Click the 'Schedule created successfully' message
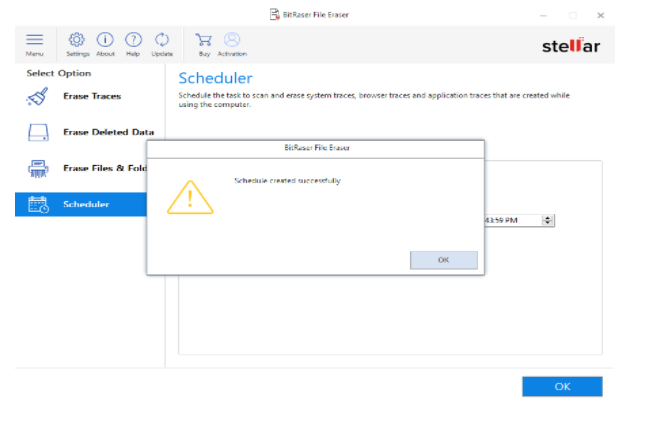Viewport: 670px width, 423px height. pos(287,181)
